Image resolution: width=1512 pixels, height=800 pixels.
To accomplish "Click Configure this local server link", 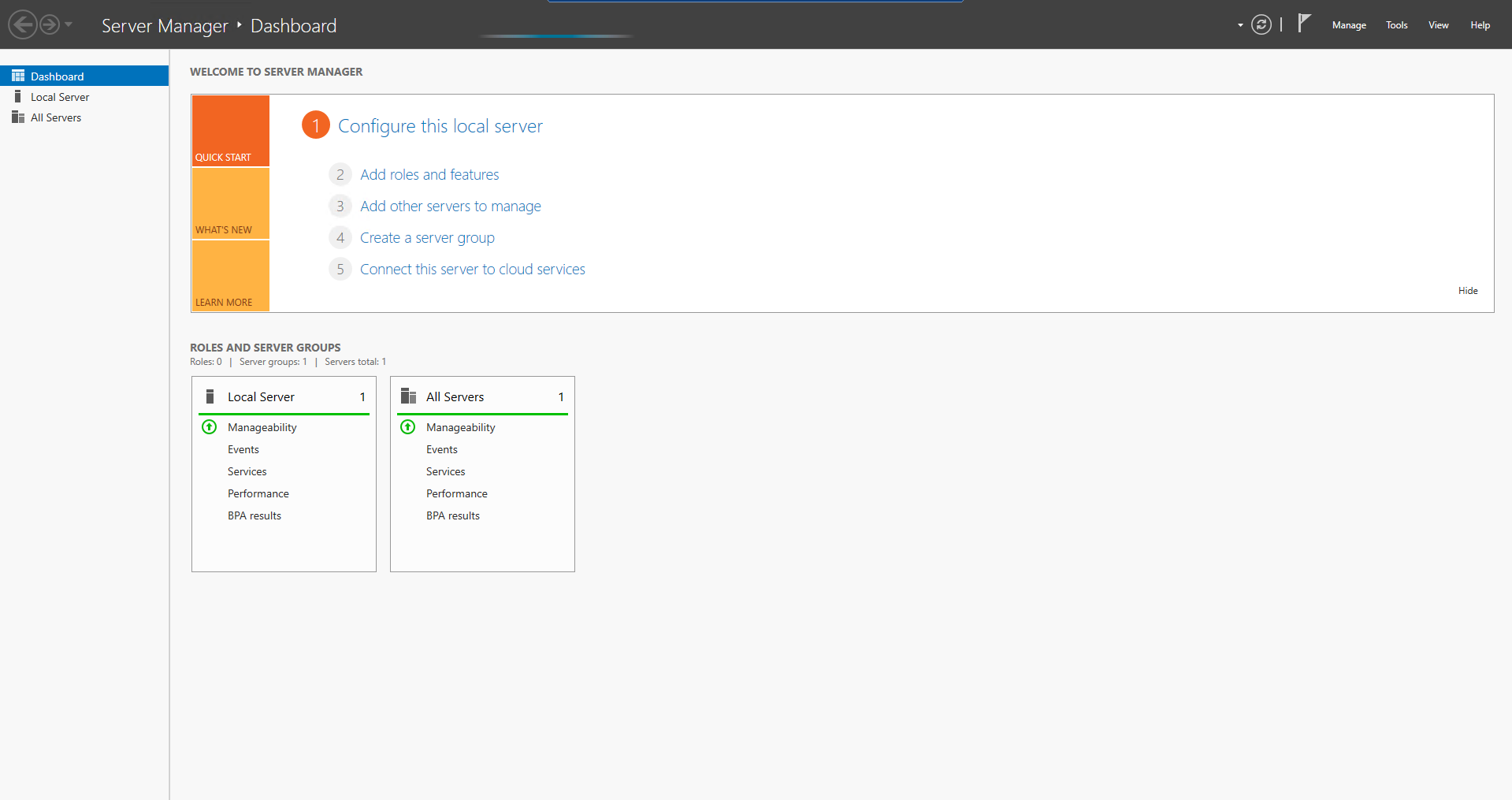I will 440,126.
